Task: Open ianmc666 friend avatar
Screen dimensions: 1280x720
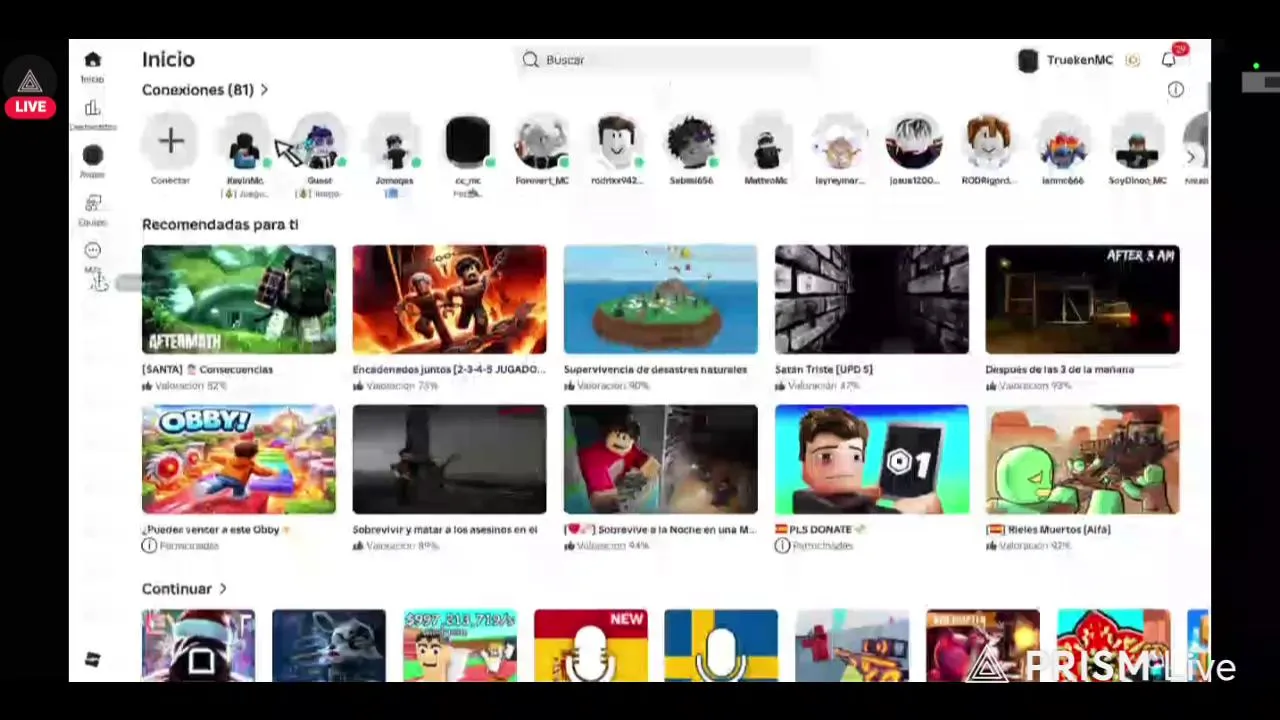Action: click(1063, 141)
